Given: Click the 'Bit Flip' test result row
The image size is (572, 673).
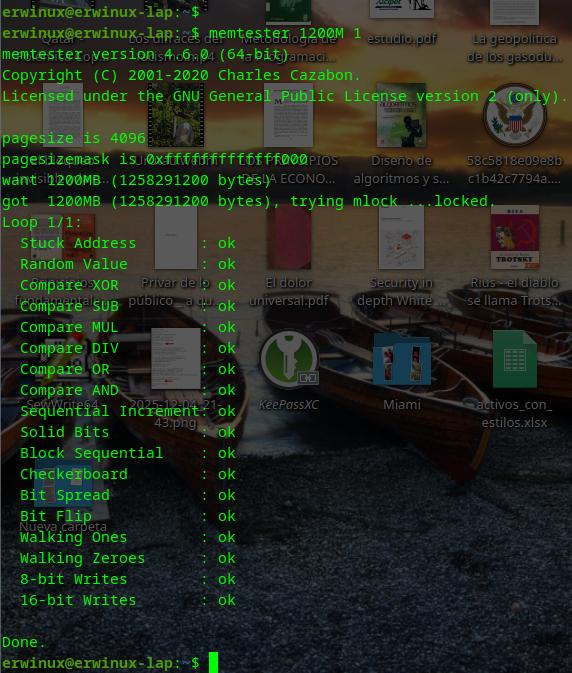Looking at the screenshot, I should pyautogui.click(x=128, y=517).
